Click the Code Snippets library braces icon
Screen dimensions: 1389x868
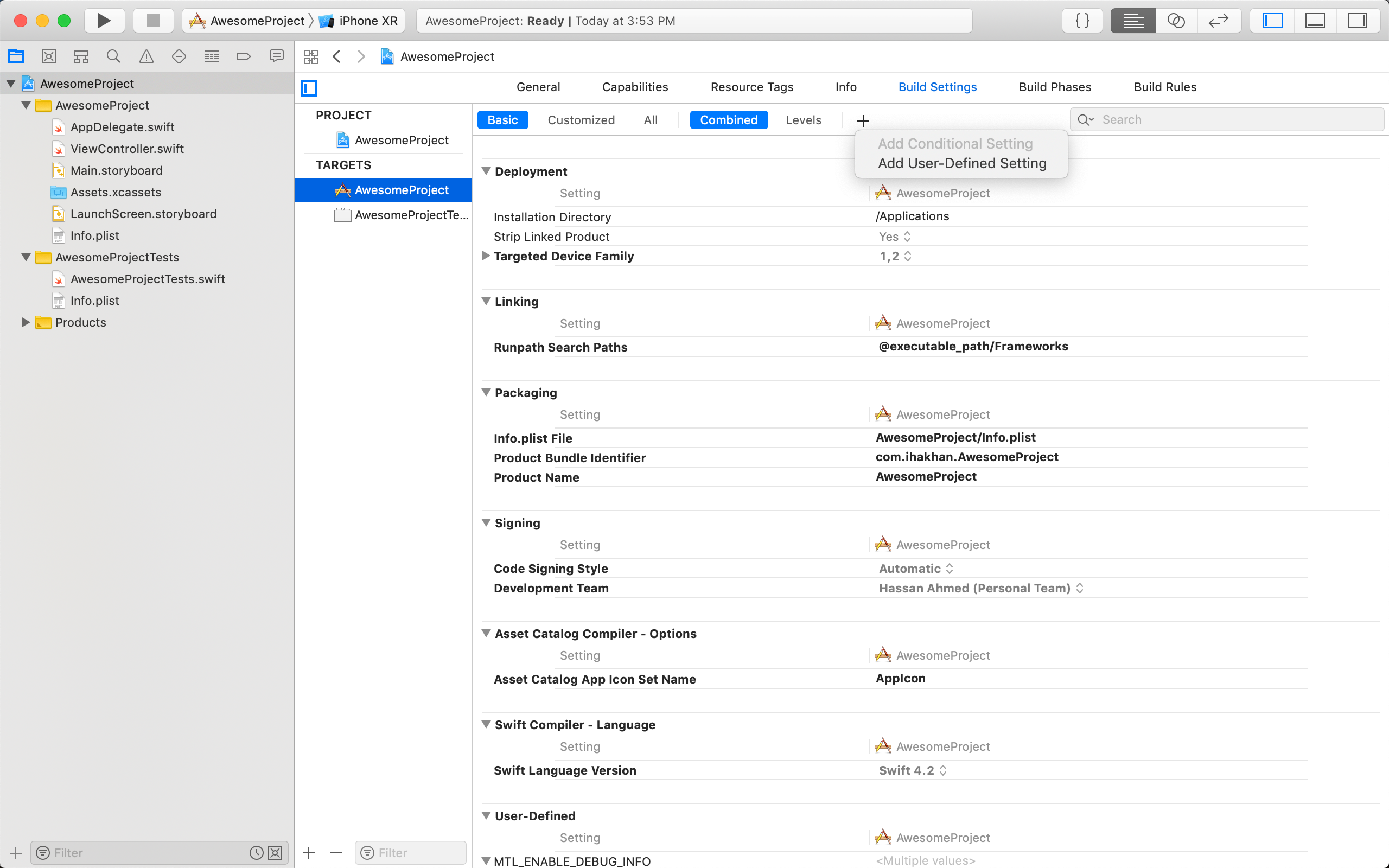click(x=1082, y=21)
